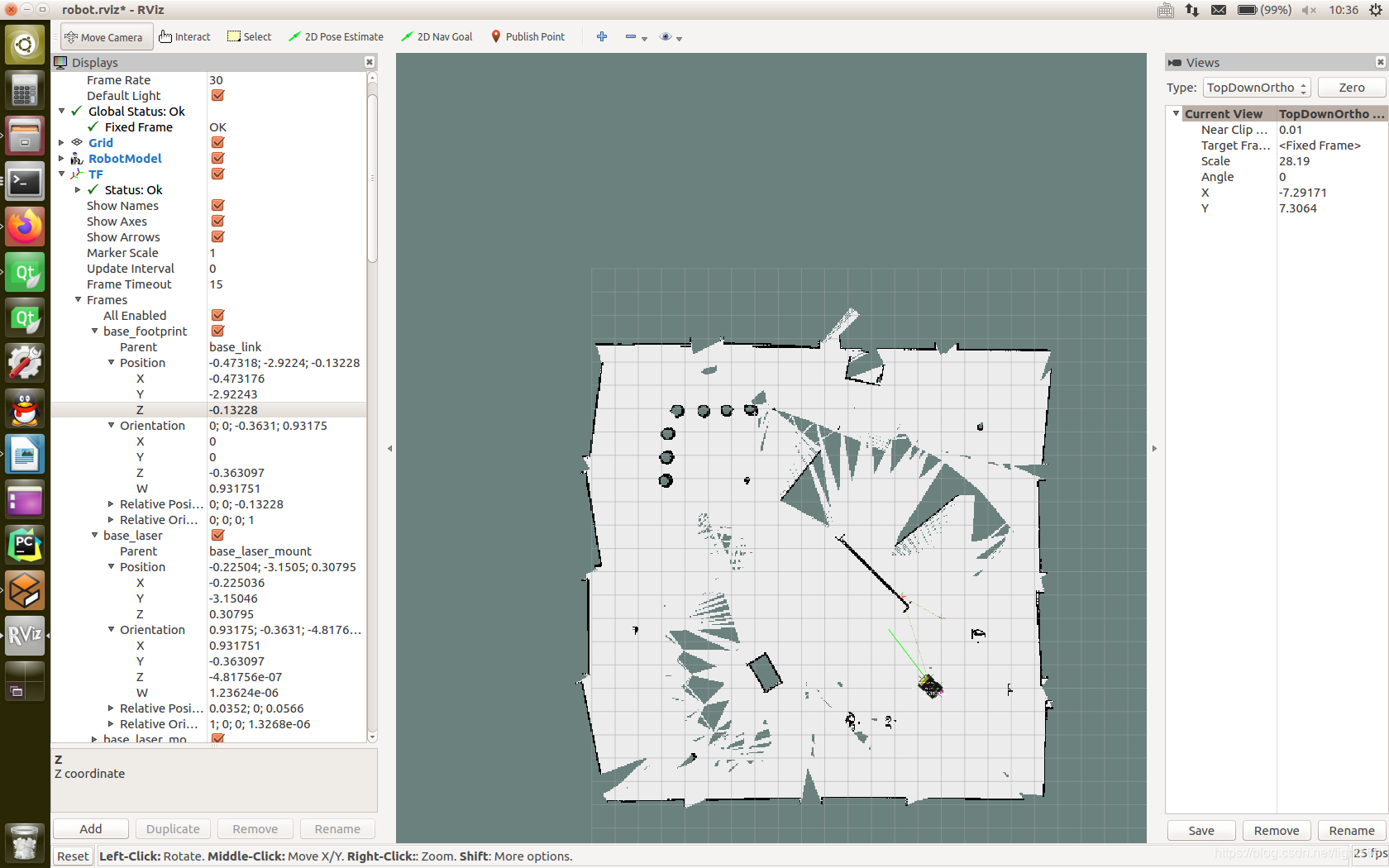Image resolution: width=1389 pixels, height=868 pixels.
Task: Toggle the Show Axes checkbox
Action: coord(218,222)
